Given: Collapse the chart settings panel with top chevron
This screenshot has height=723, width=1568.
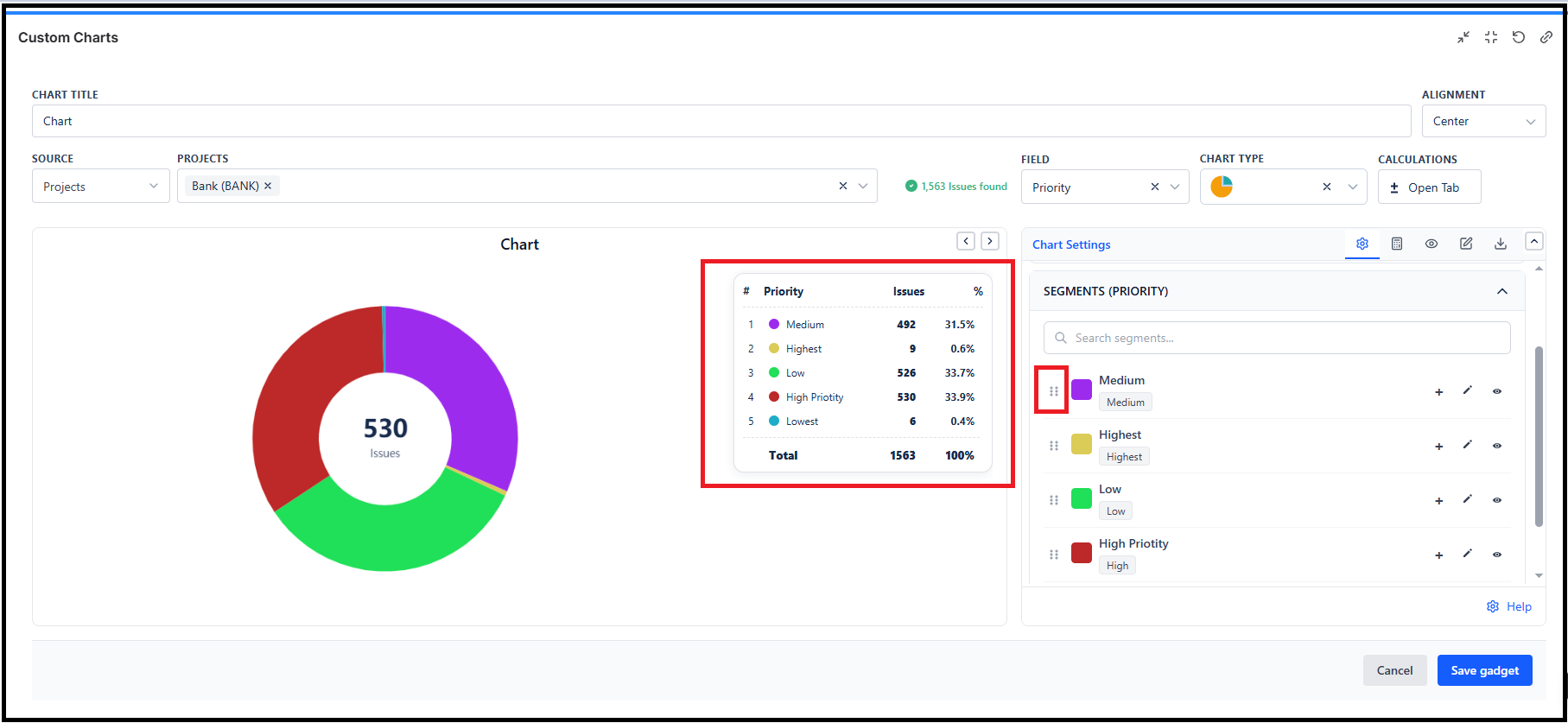Looking at the screenshot, I should (1534, 241).
